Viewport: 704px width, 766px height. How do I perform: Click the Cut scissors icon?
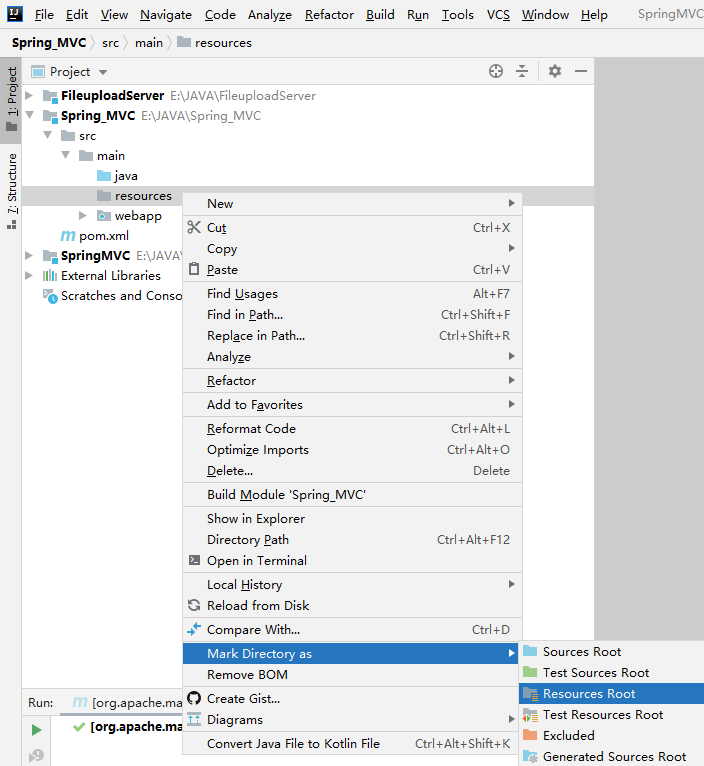click(194, 227)
